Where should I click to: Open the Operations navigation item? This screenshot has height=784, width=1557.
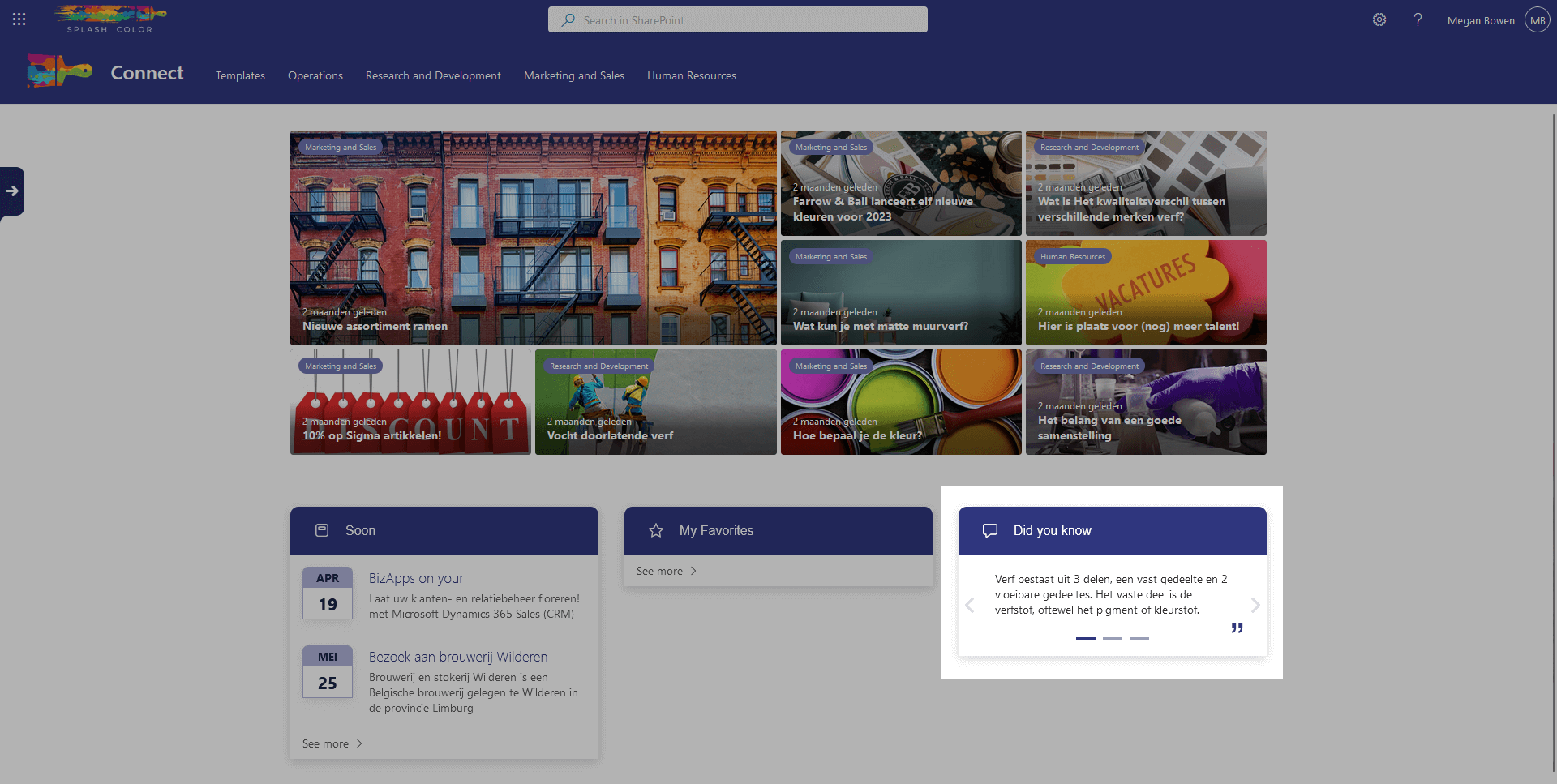tap(315, 75)
